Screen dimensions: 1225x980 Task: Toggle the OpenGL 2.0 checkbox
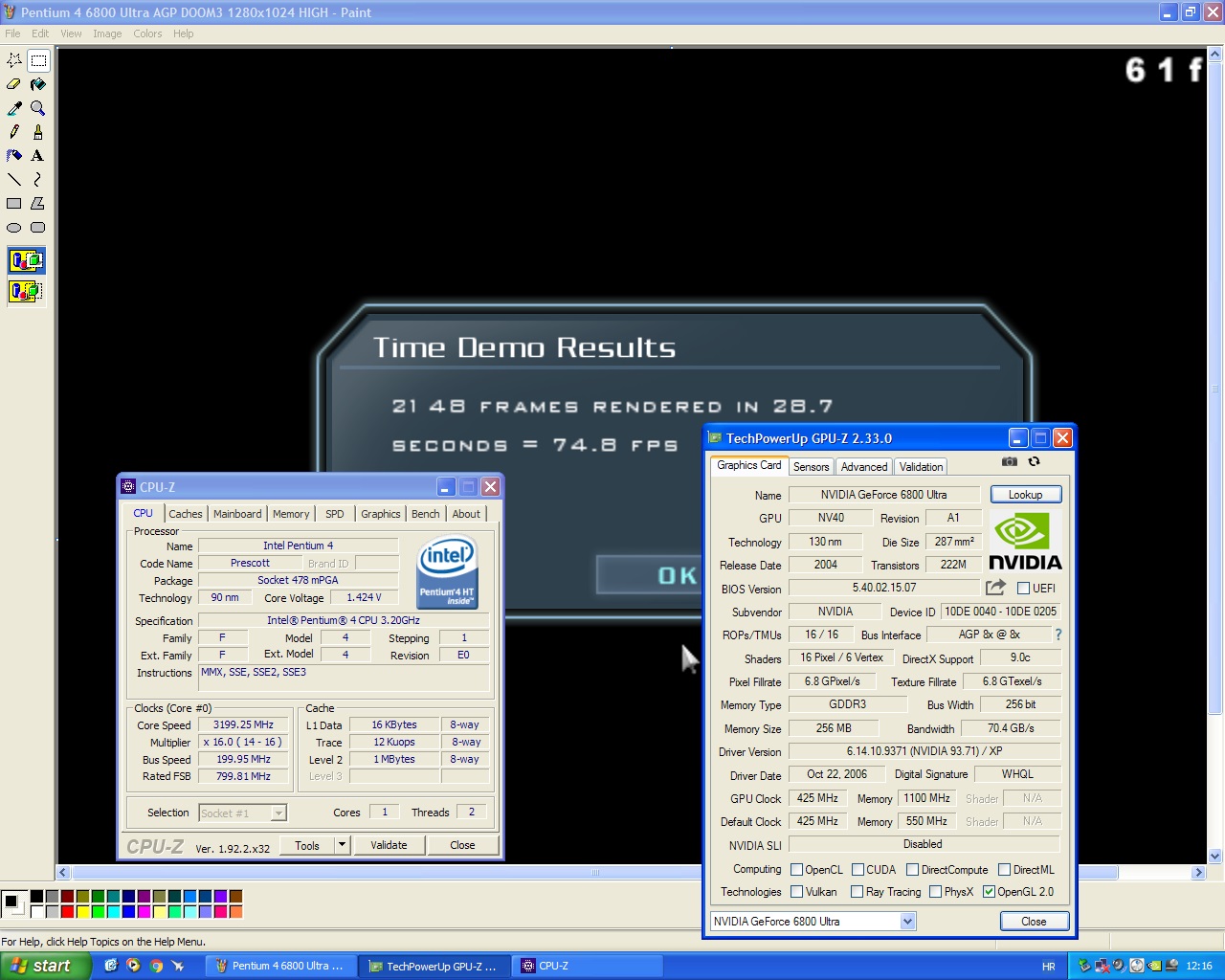(x=990, y=892)
